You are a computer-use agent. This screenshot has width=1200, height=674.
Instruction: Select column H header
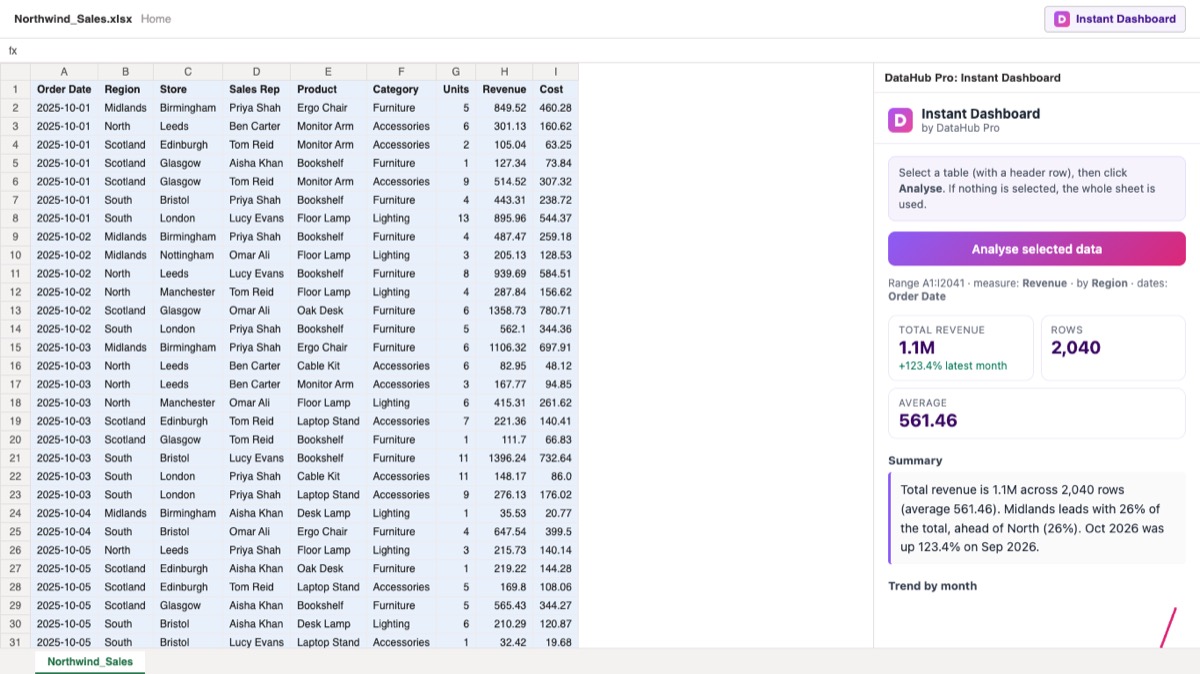click(504, 71)
